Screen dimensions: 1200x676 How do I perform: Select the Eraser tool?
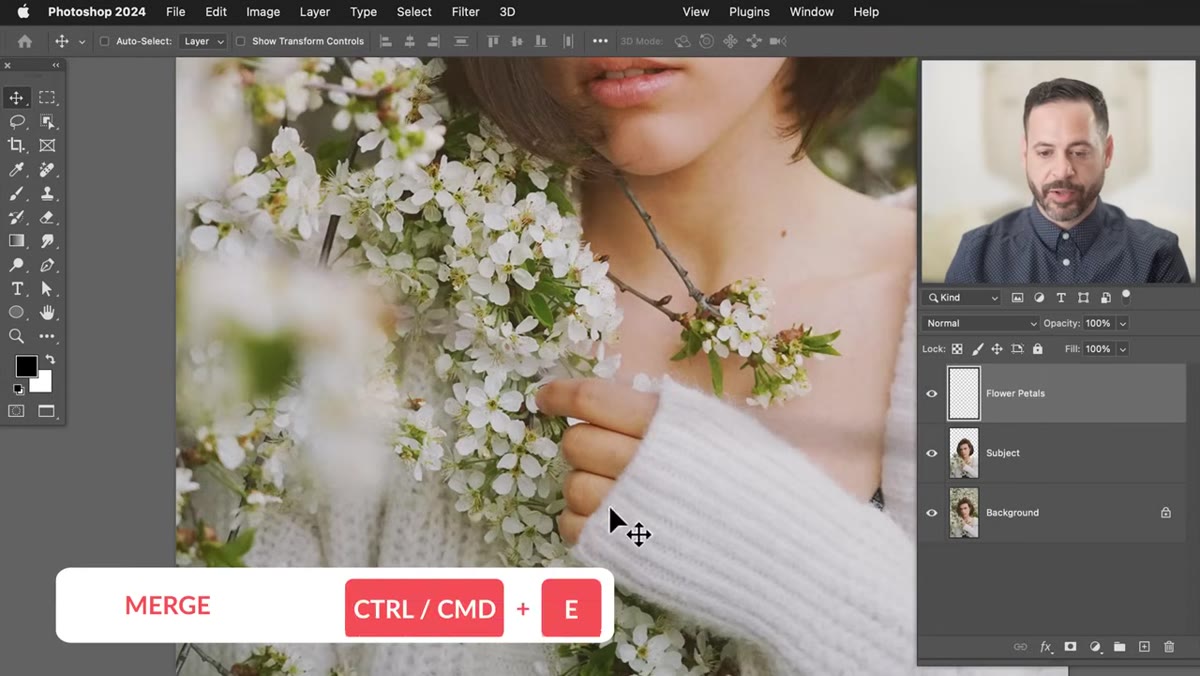[x=47, y=217]
